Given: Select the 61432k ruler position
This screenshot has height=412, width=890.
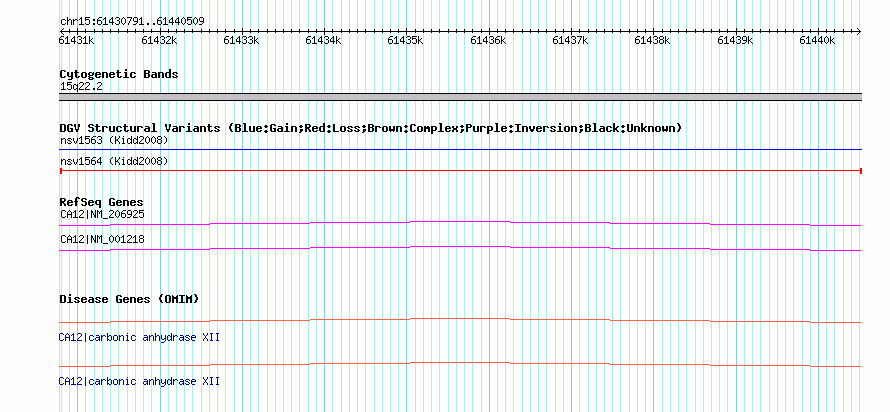Looking at the screenshot, I should tap(159, 40).
